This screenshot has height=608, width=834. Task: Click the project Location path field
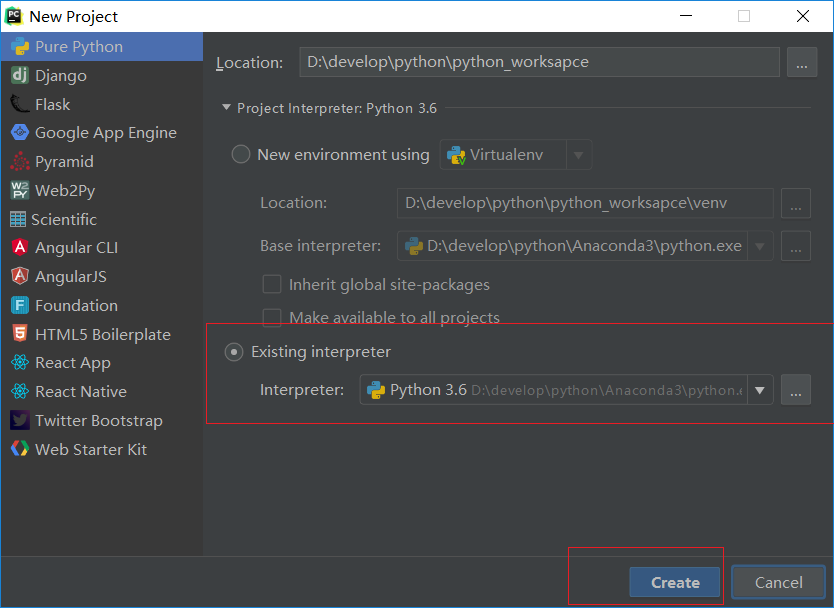coord(540,62)
